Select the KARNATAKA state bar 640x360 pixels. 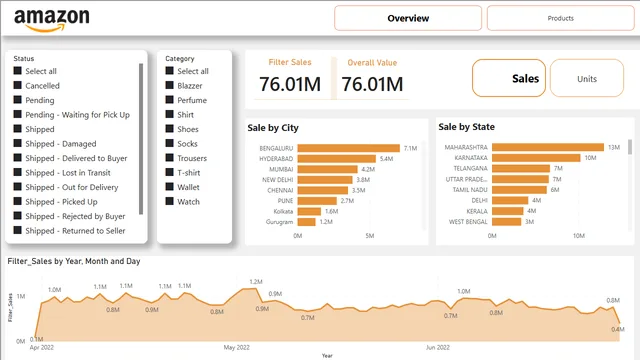[x=536, y=158]
